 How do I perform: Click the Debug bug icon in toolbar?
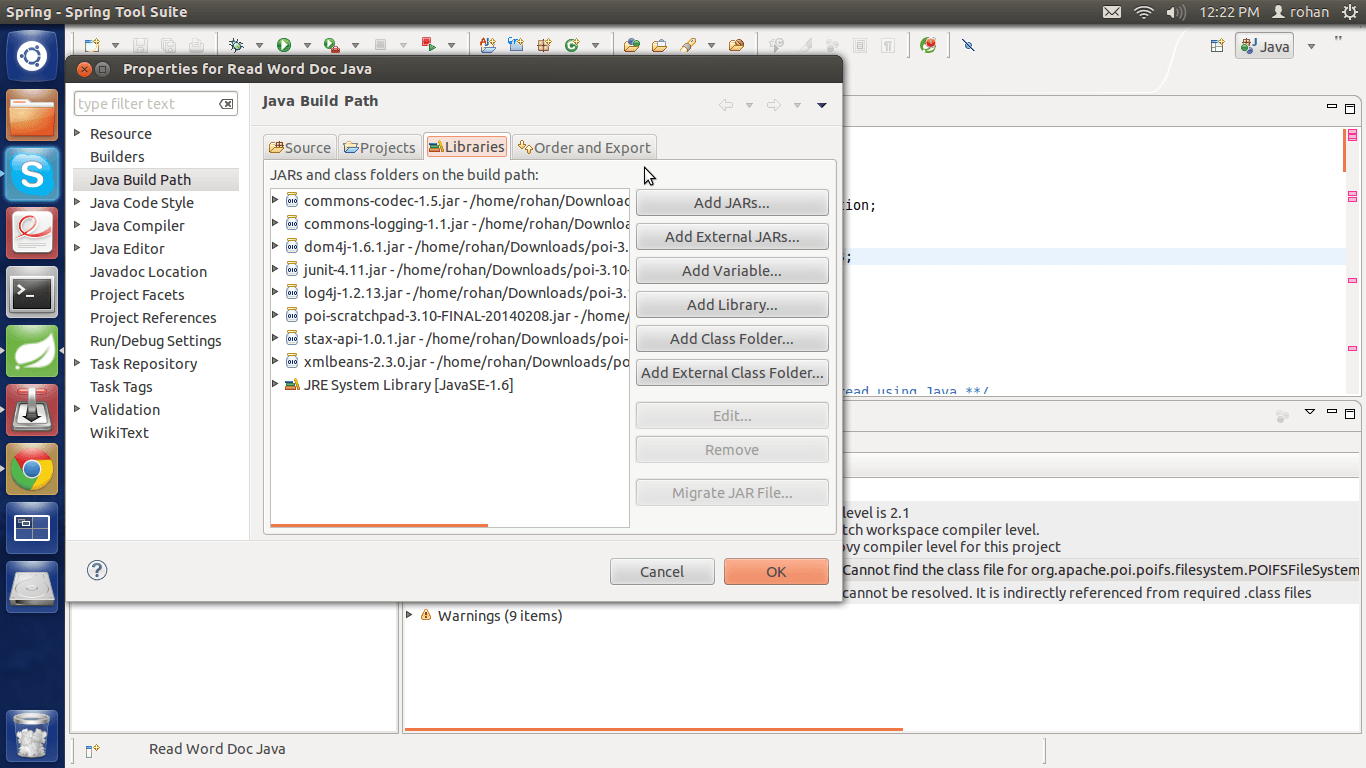(237, 45)
